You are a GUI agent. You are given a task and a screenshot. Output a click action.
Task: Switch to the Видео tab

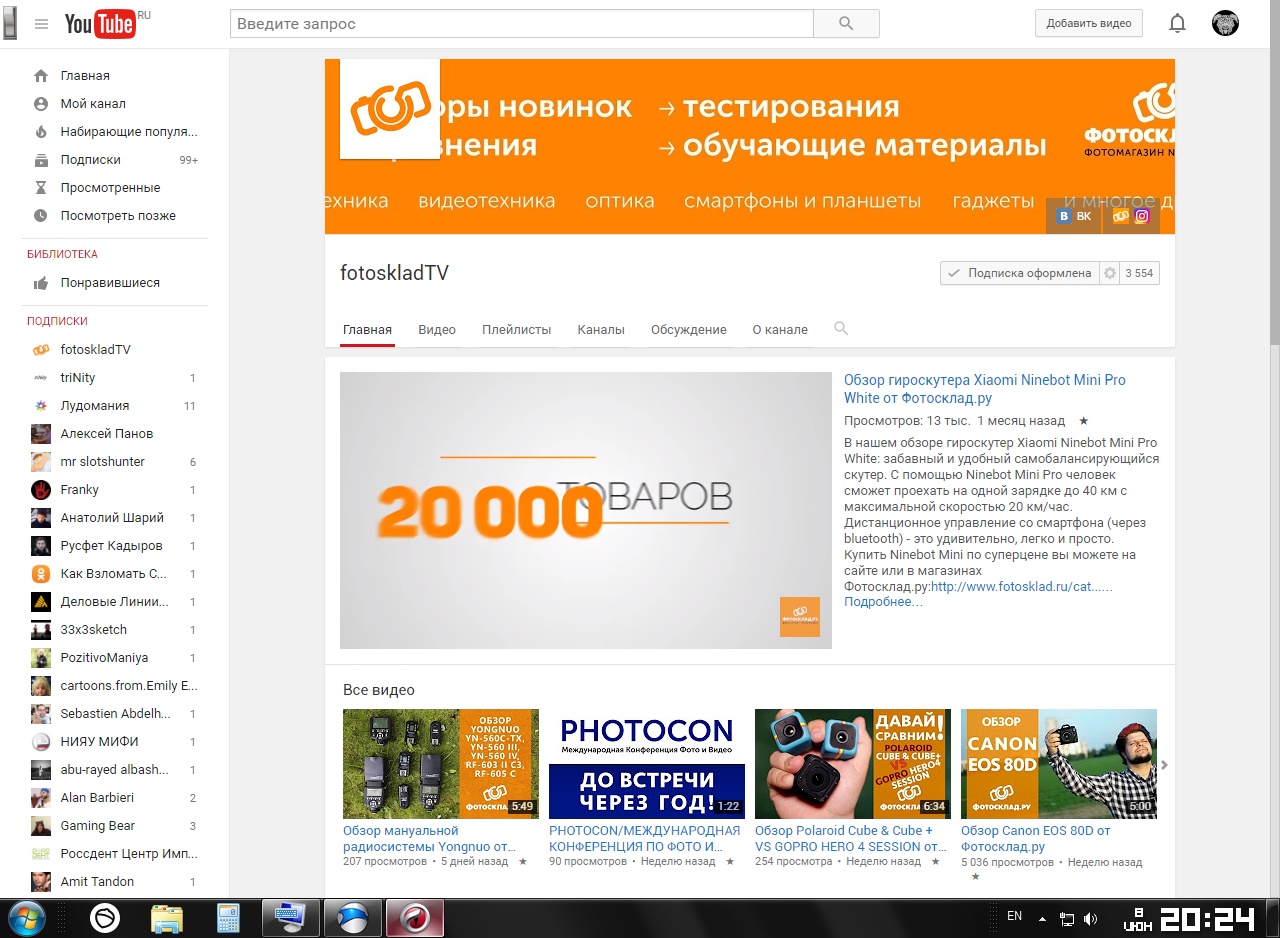437,329
